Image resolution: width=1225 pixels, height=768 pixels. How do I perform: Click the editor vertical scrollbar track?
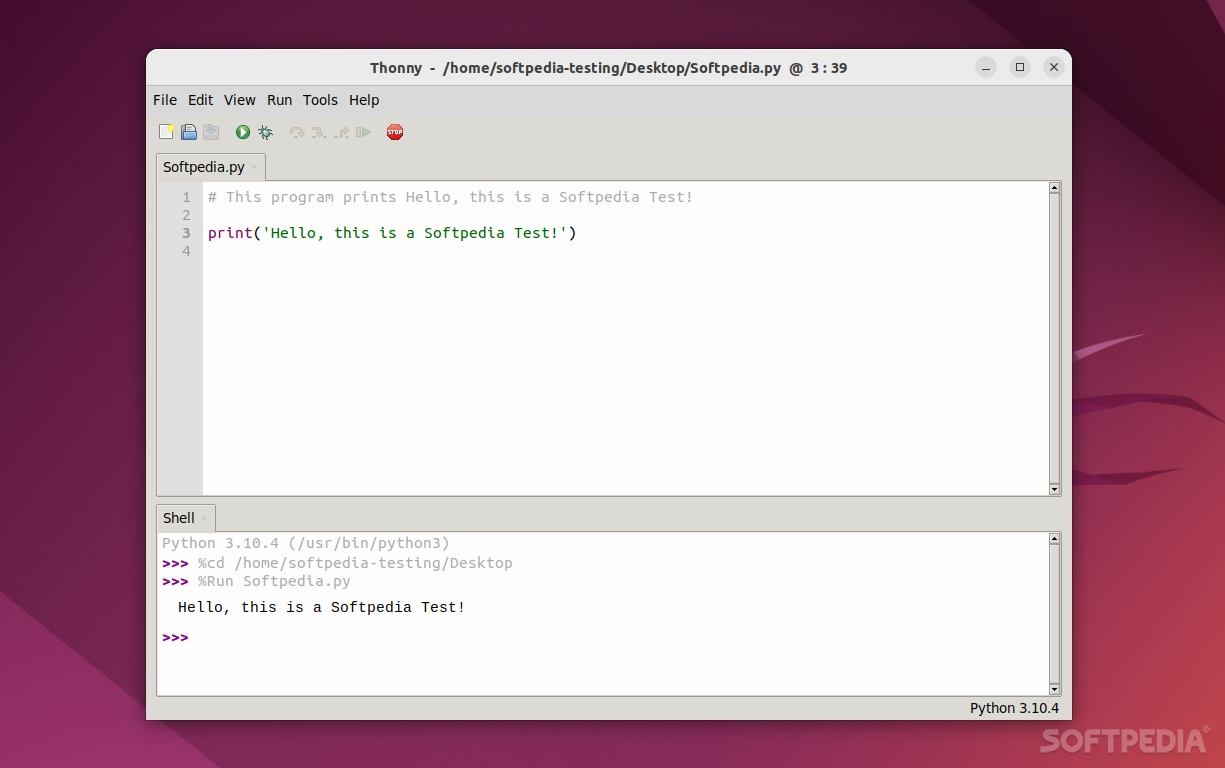[x=1054, y=338]
